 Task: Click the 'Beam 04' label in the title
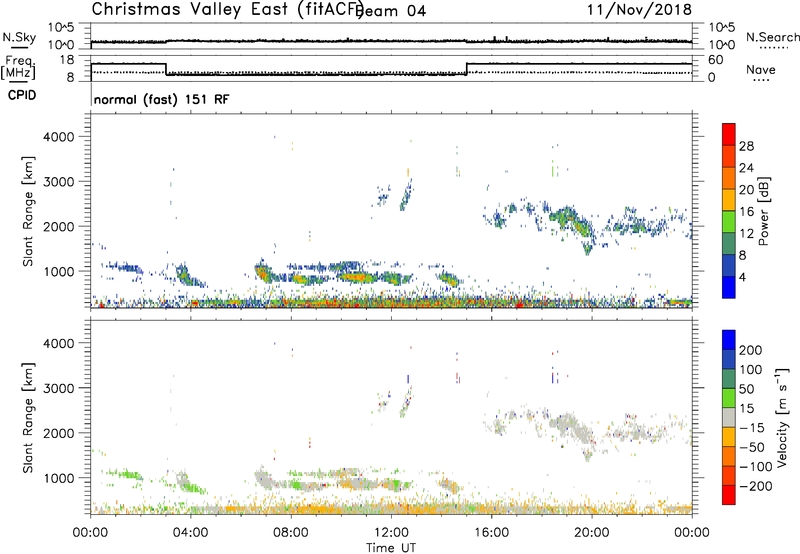pos(393,11)
